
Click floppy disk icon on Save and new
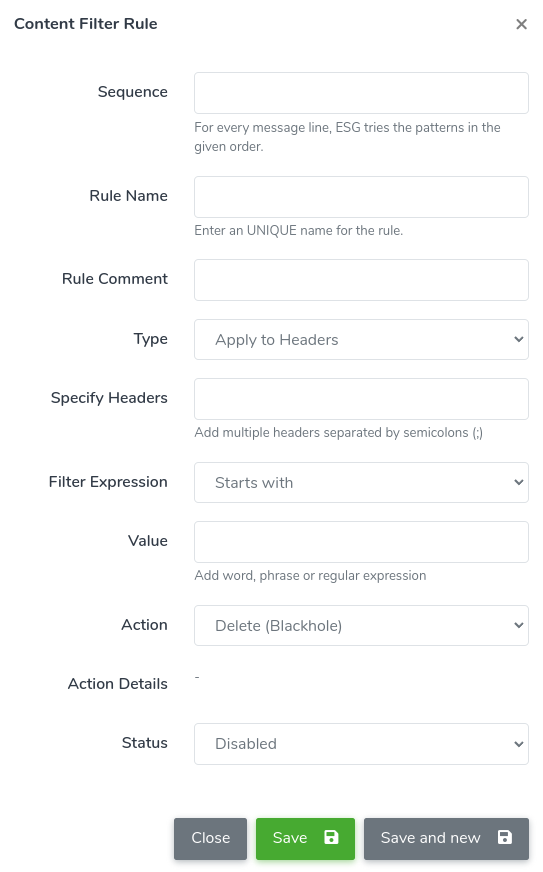(x=505, y=837)
